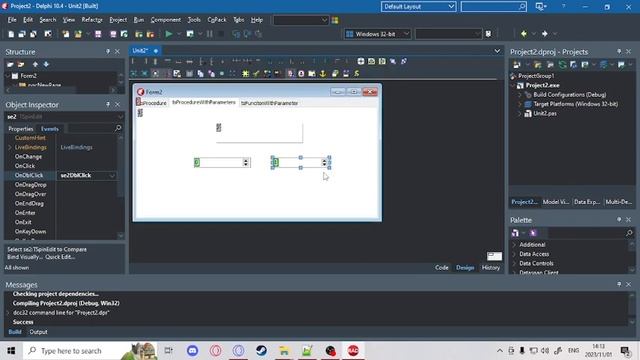This screenshot has width=640, height=360.
Task: Toggle the pin on the Palette panel
Action: pyautogui.click(x=619, y=220)
